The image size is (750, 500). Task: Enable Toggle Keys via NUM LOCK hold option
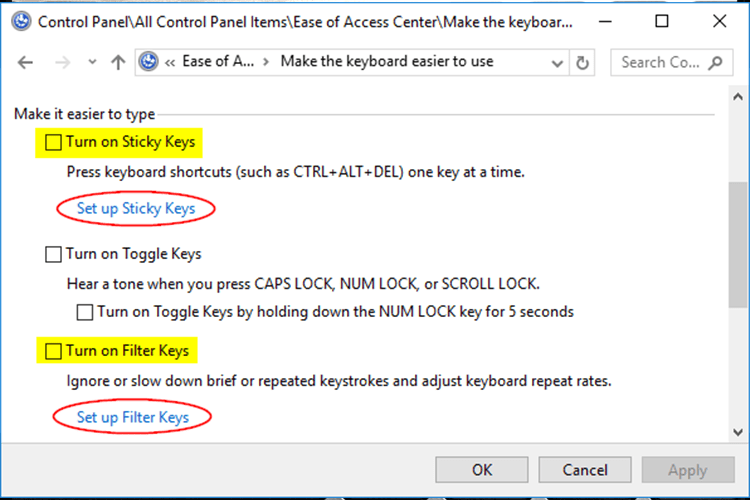[85, 312]
